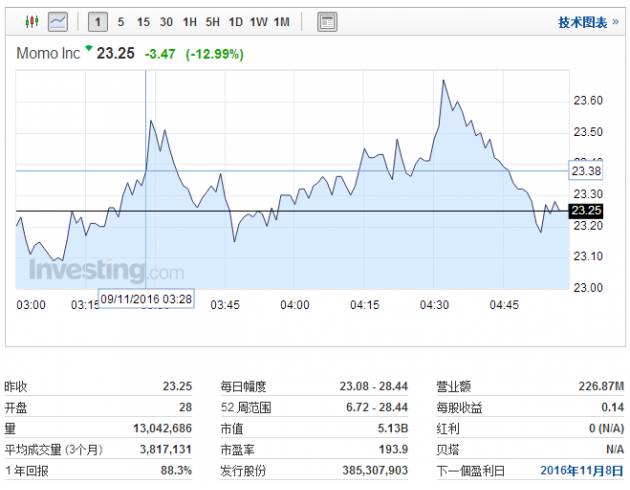The height and width of the screenshot is (490, 630).
Task: Click the 193.9 P/E ratio value
Action: point(393,449)
